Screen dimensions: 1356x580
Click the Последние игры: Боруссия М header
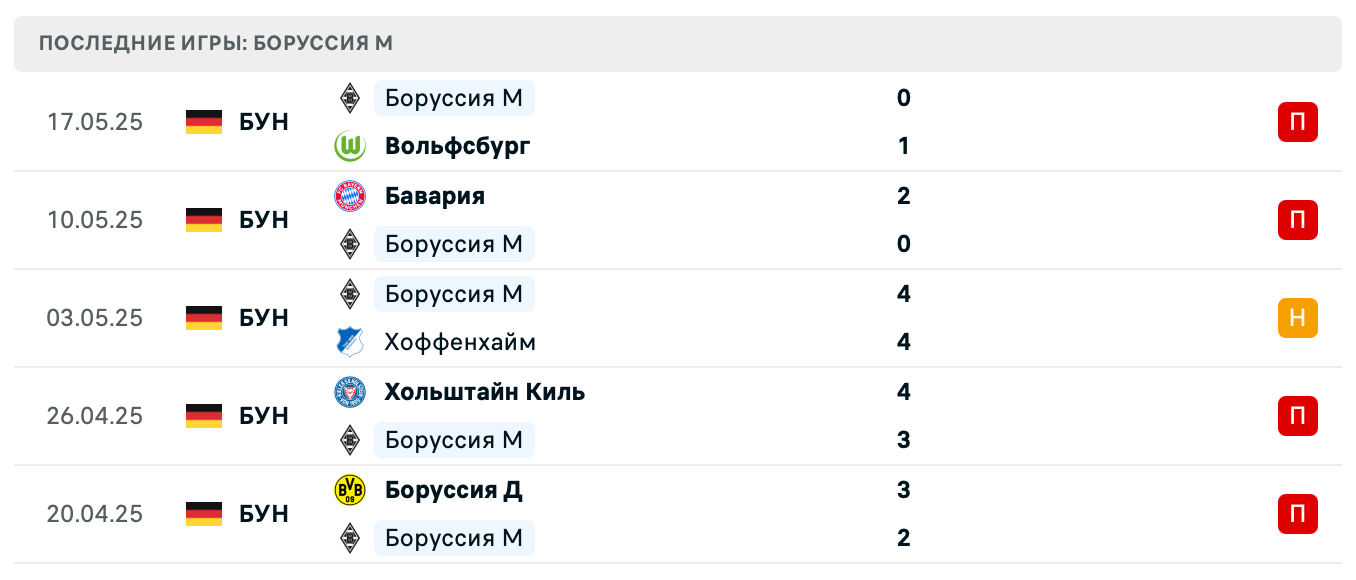[216, 43]
